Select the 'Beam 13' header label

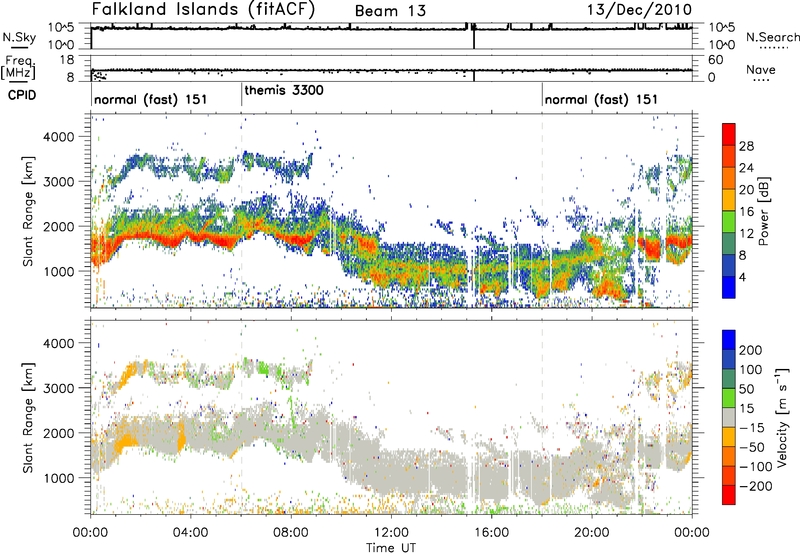(x=390, y=11)
